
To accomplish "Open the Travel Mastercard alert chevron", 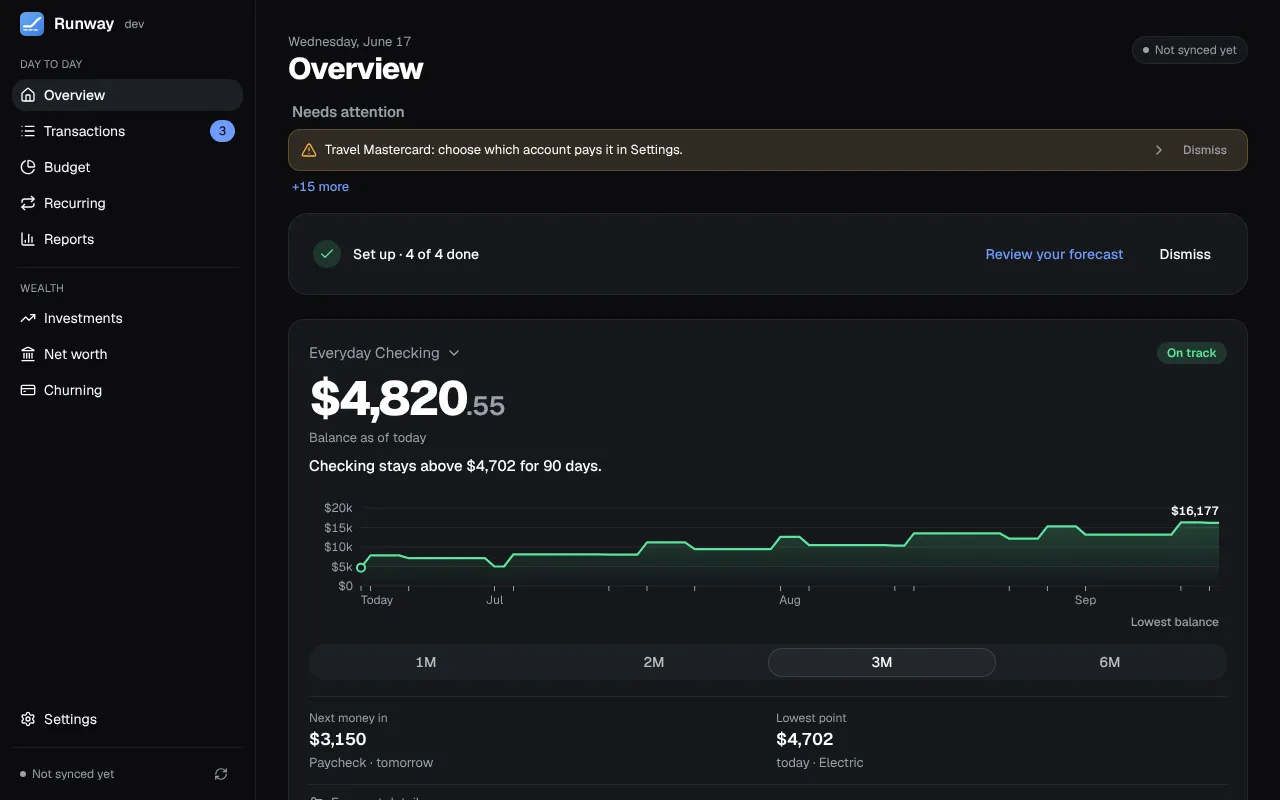I will point(1159,150).
